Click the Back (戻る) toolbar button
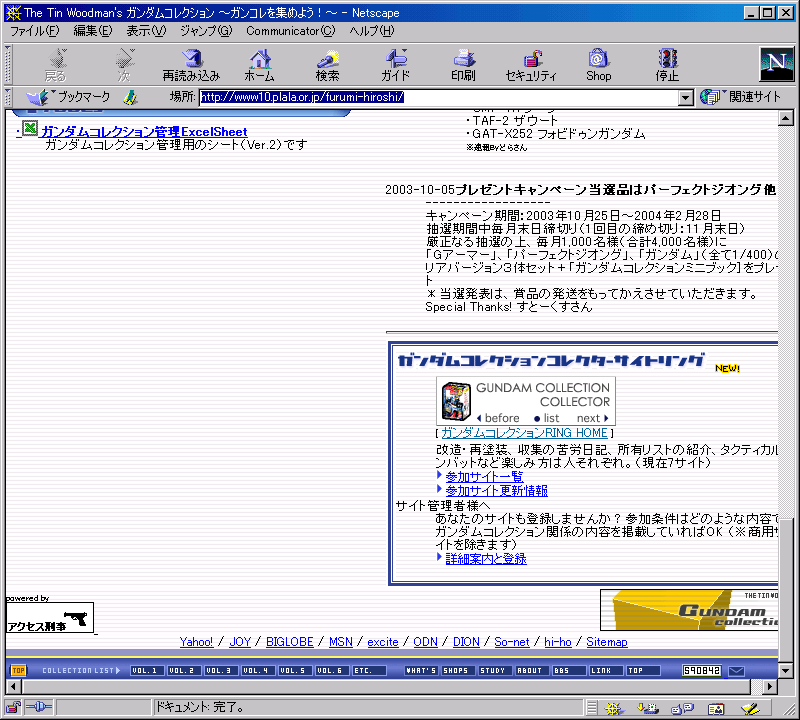Screen dimensions: 800x720 56,65
